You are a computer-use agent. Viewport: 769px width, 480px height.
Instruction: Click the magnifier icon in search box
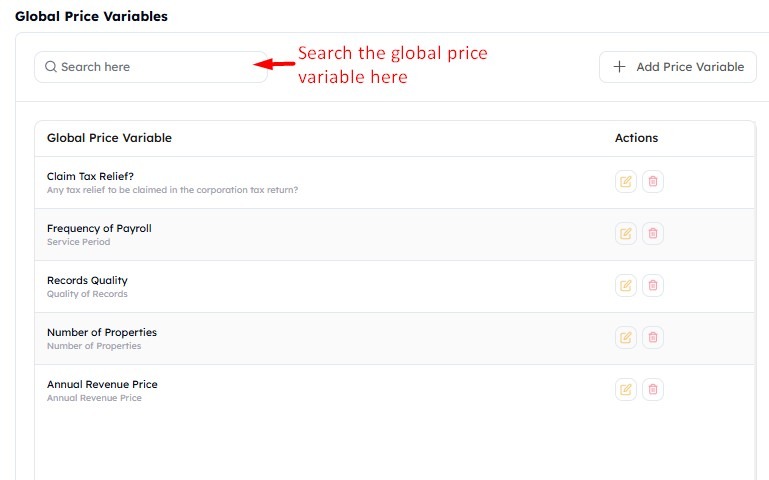51,67
